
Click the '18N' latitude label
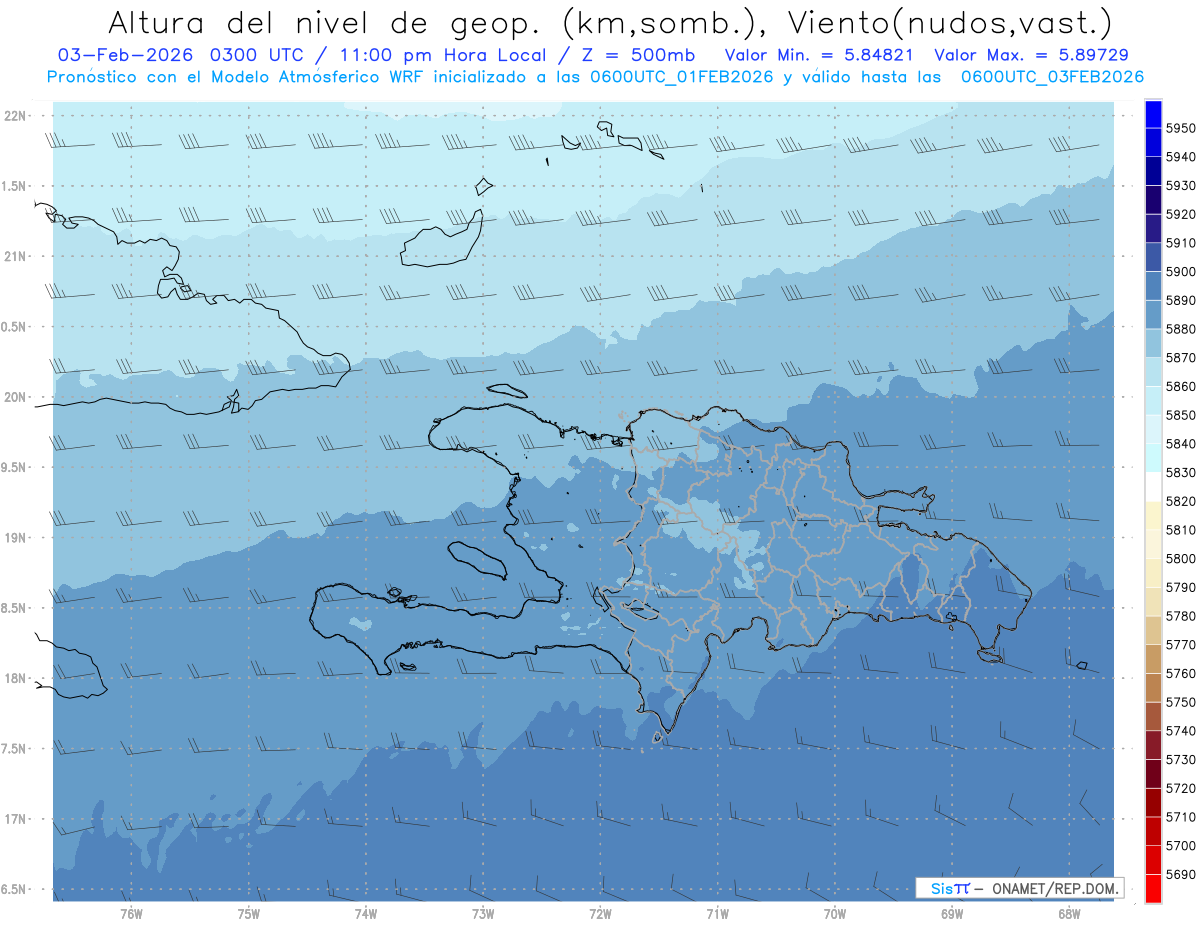pyautogui.click(x=15, y=679)
